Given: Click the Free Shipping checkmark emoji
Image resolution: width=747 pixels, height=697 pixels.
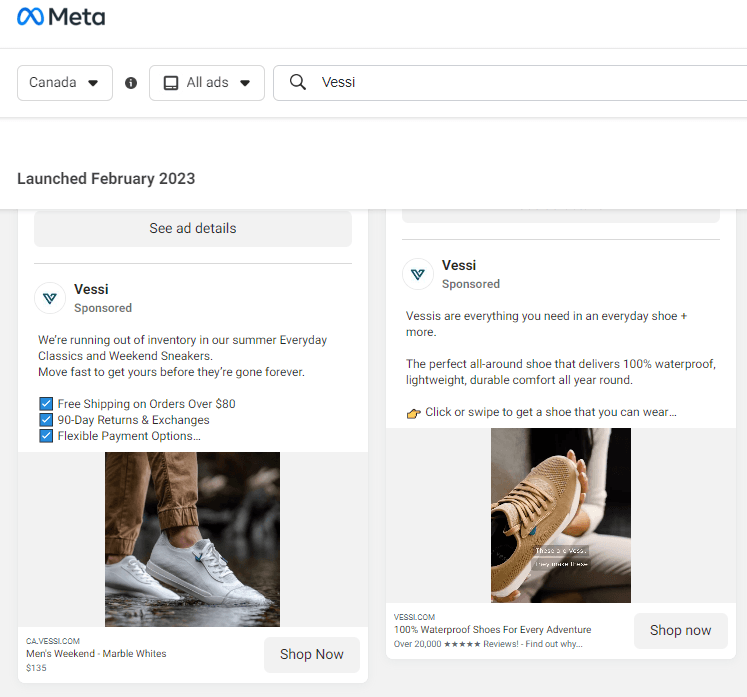Looking at the screenshot, I should pyautogui.click(x=46, y=404).
